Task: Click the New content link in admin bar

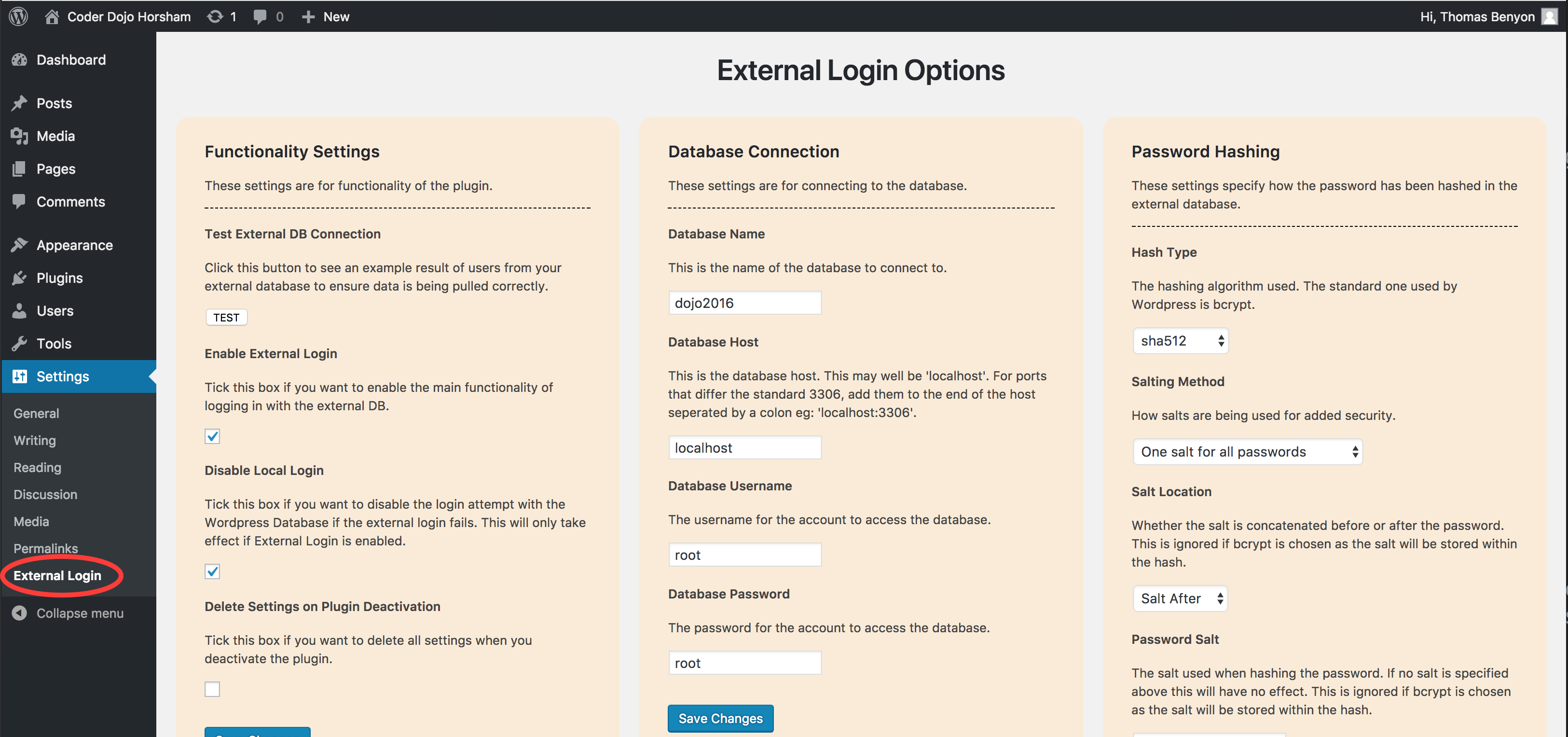Action: tap(336, 16)
